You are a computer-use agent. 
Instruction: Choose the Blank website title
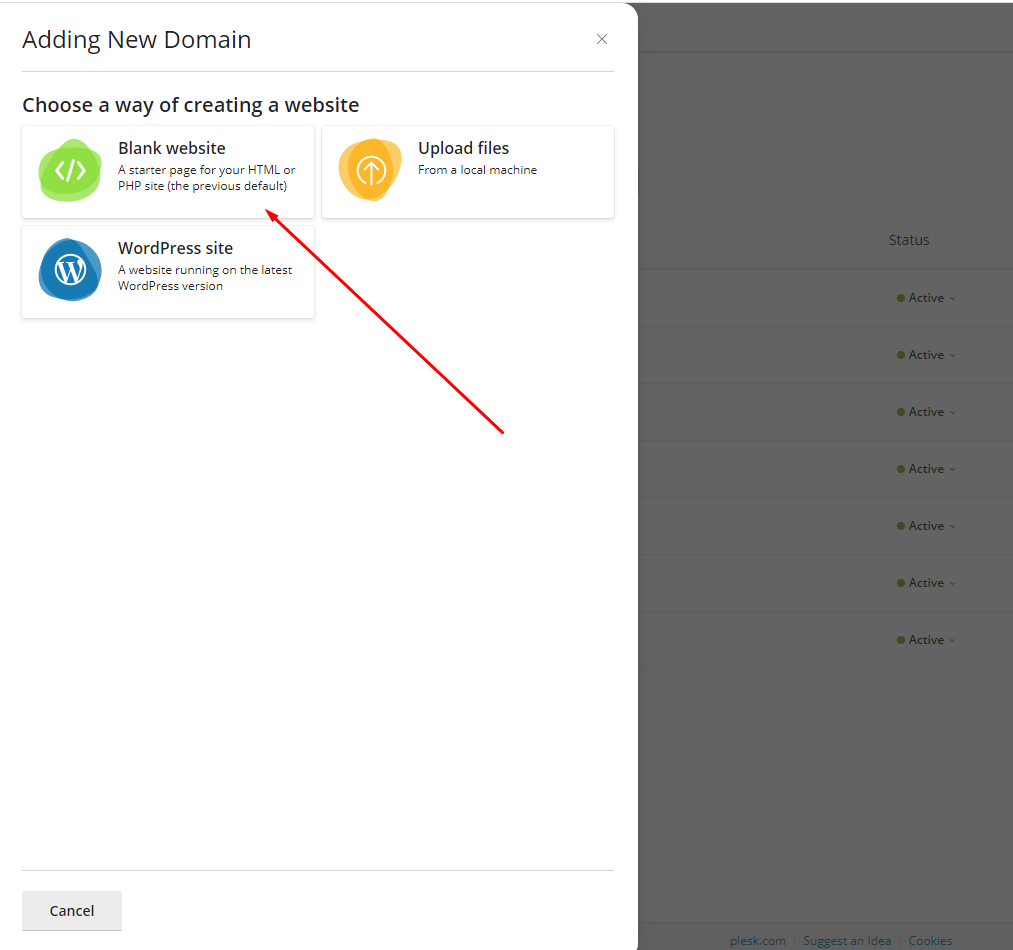point(172,148)
